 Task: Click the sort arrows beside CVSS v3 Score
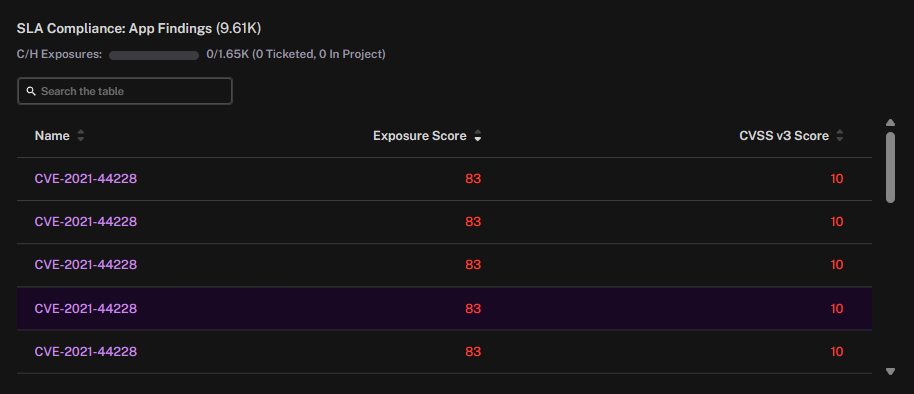[839, 136]
